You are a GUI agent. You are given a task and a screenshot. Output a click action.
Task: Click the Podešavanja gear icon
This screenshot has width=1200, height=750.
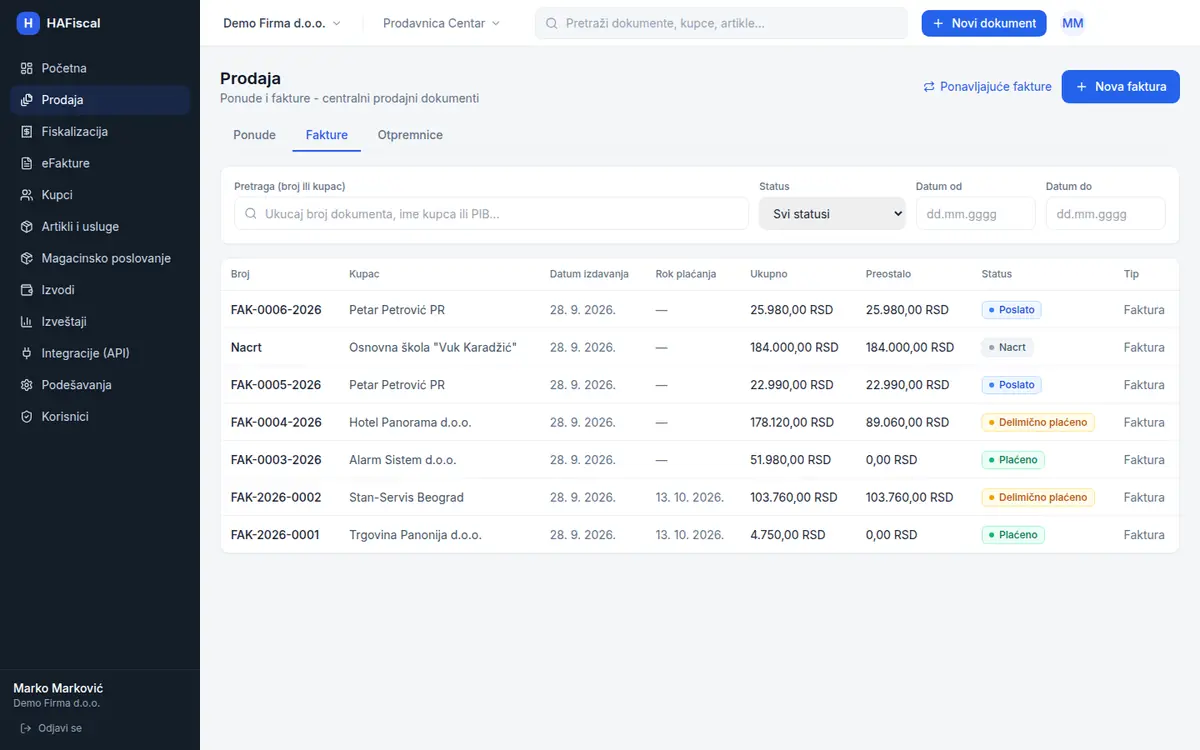27,385
